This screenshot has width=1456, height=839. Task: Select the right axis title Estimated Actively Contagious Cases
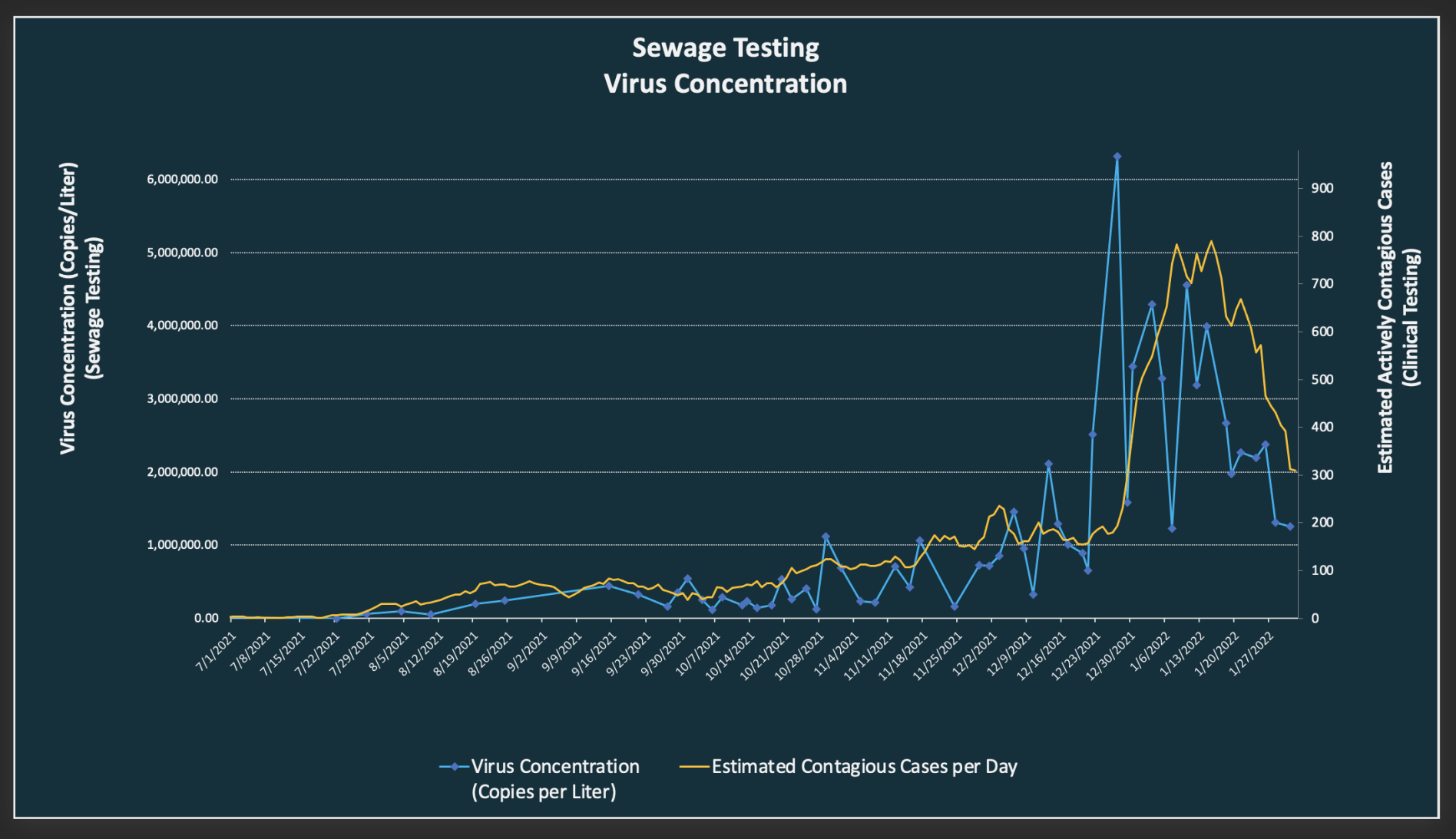(1397, 317)
